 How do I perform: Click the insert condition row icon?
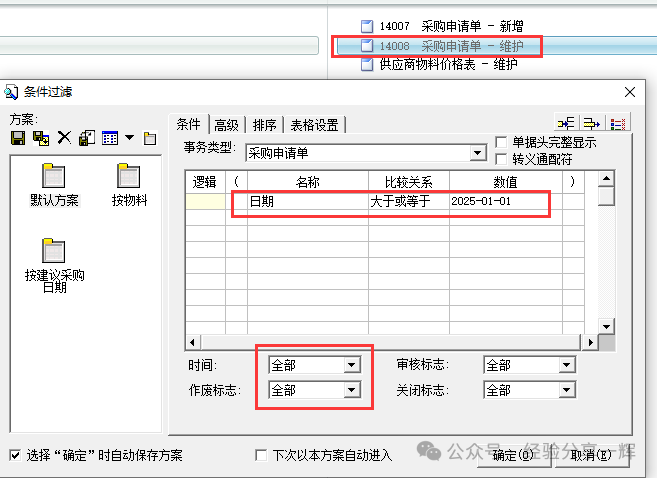coord(566,124)
